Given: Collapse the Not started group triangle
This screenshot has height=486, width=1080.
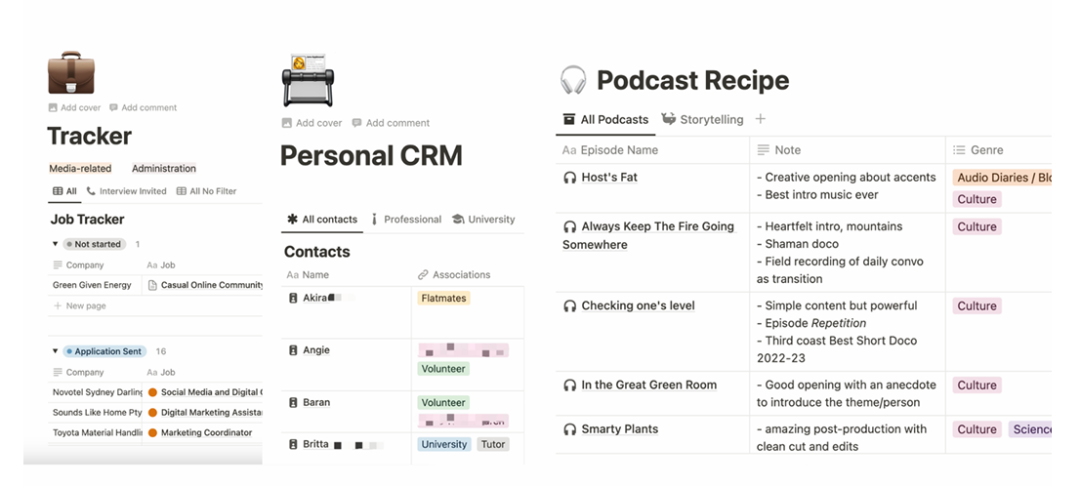Looking at the screenshot, I should 55,244.
